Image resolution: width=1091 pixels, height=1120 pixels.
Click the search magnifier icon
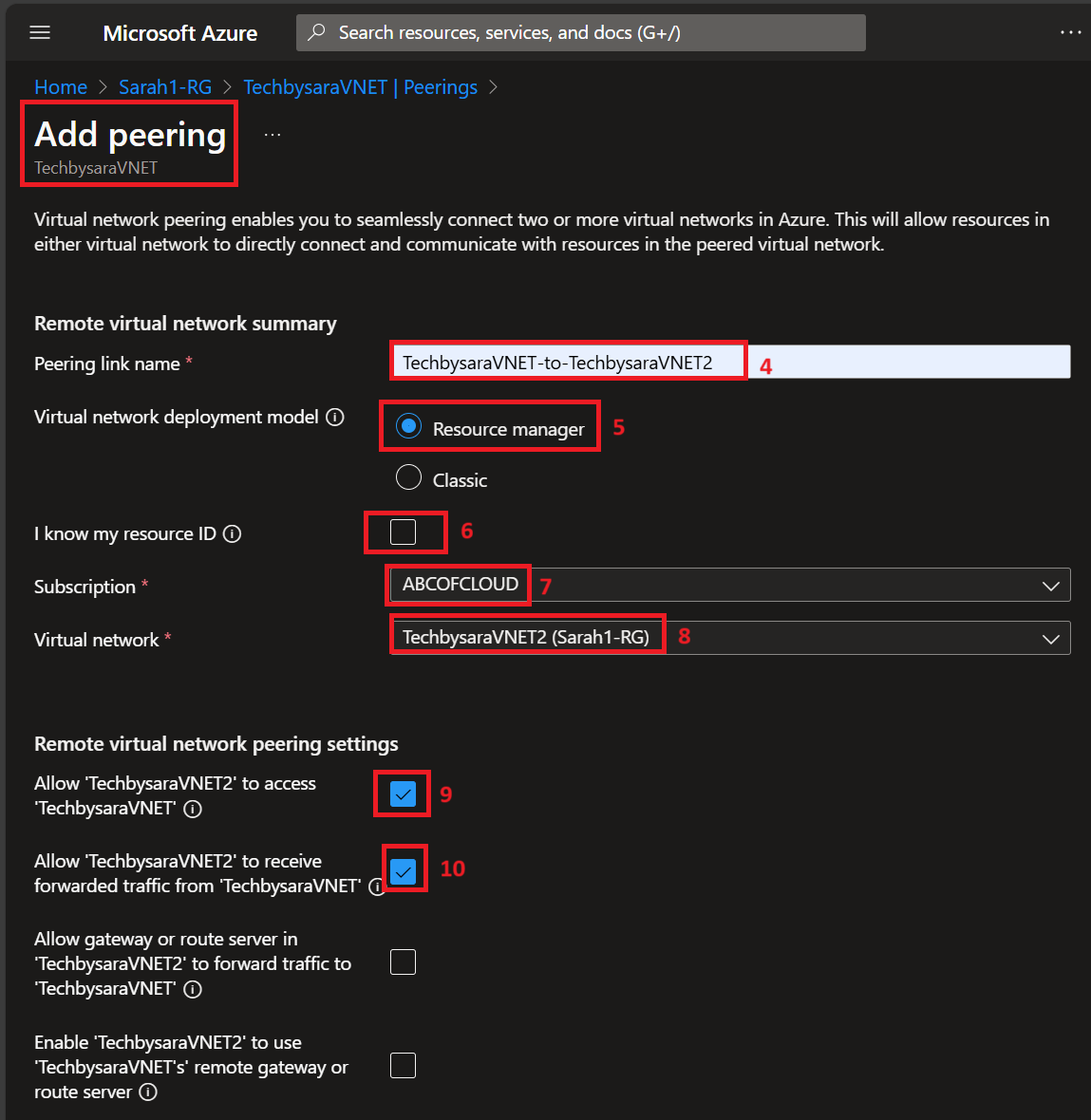316,32
